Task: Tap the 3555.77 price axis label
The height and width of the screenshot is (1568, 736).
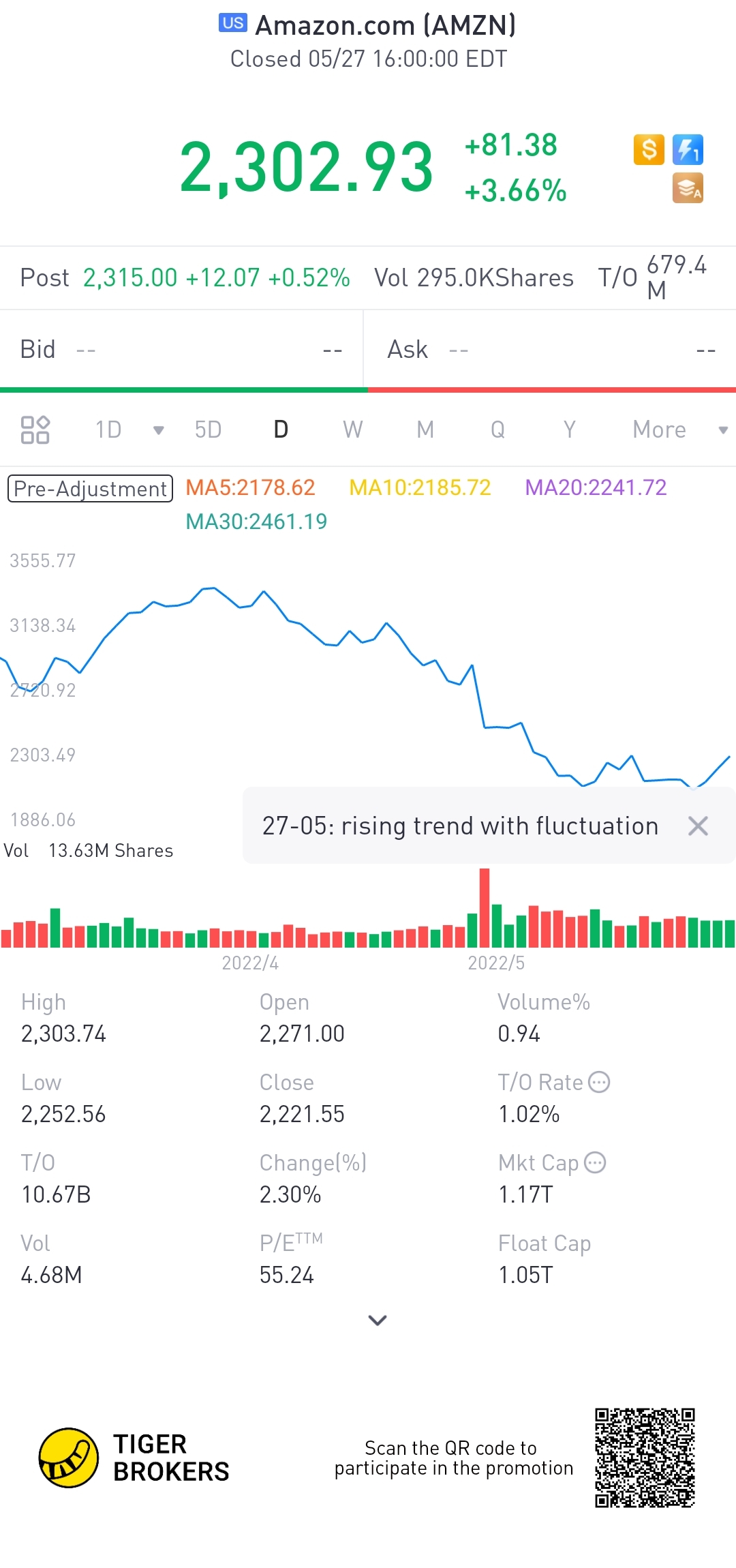Action: [42, 560]
